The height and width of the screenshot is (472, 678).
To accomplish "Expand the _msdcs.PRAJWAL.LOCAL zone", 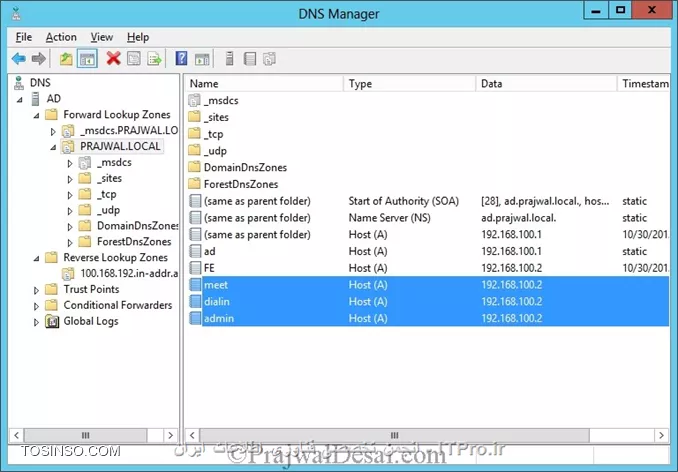I will pos(53,131).
